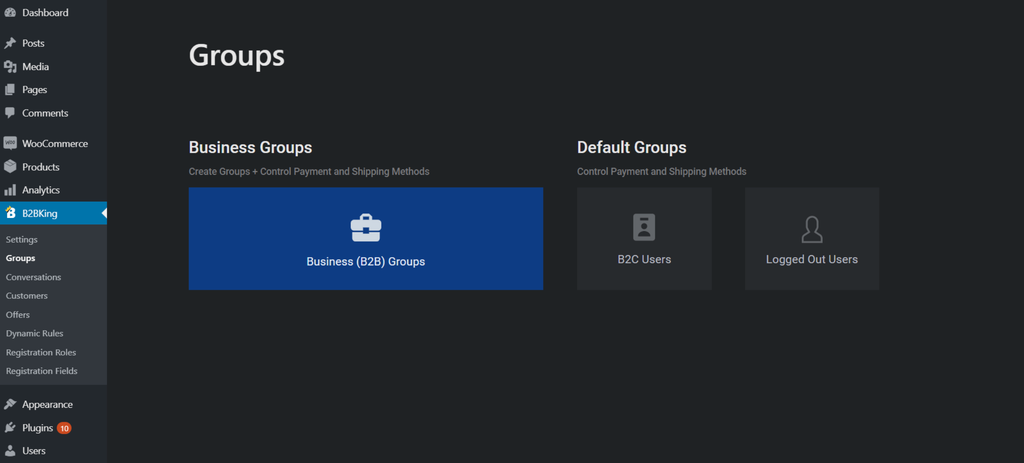Screen dimensions: 1024x463
Task: Click the person outline icon above Logged Out Users
Action: 812,229
